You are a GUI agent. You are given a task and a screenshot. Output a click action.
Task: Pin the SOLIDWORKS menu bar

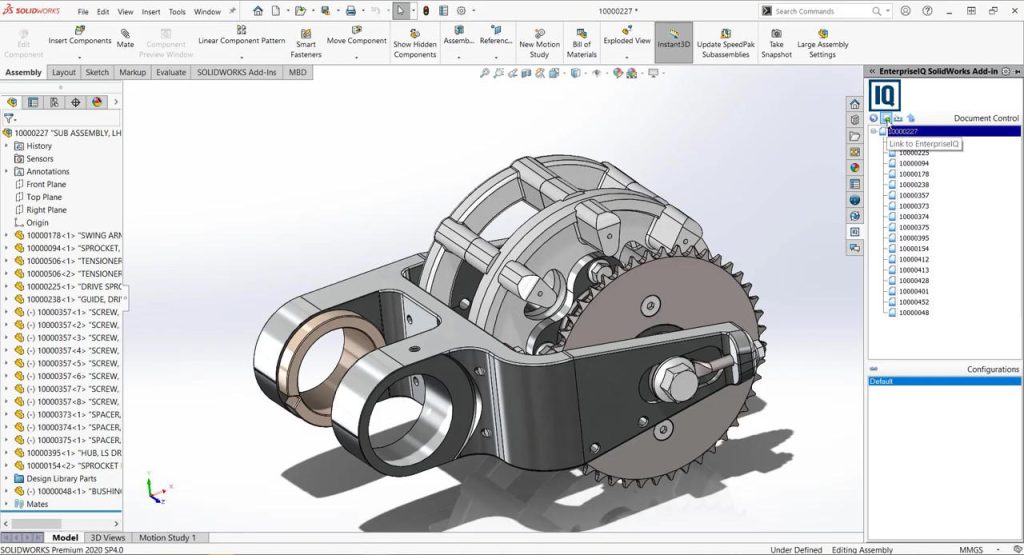pyautogui.click(x=234, y=12)
